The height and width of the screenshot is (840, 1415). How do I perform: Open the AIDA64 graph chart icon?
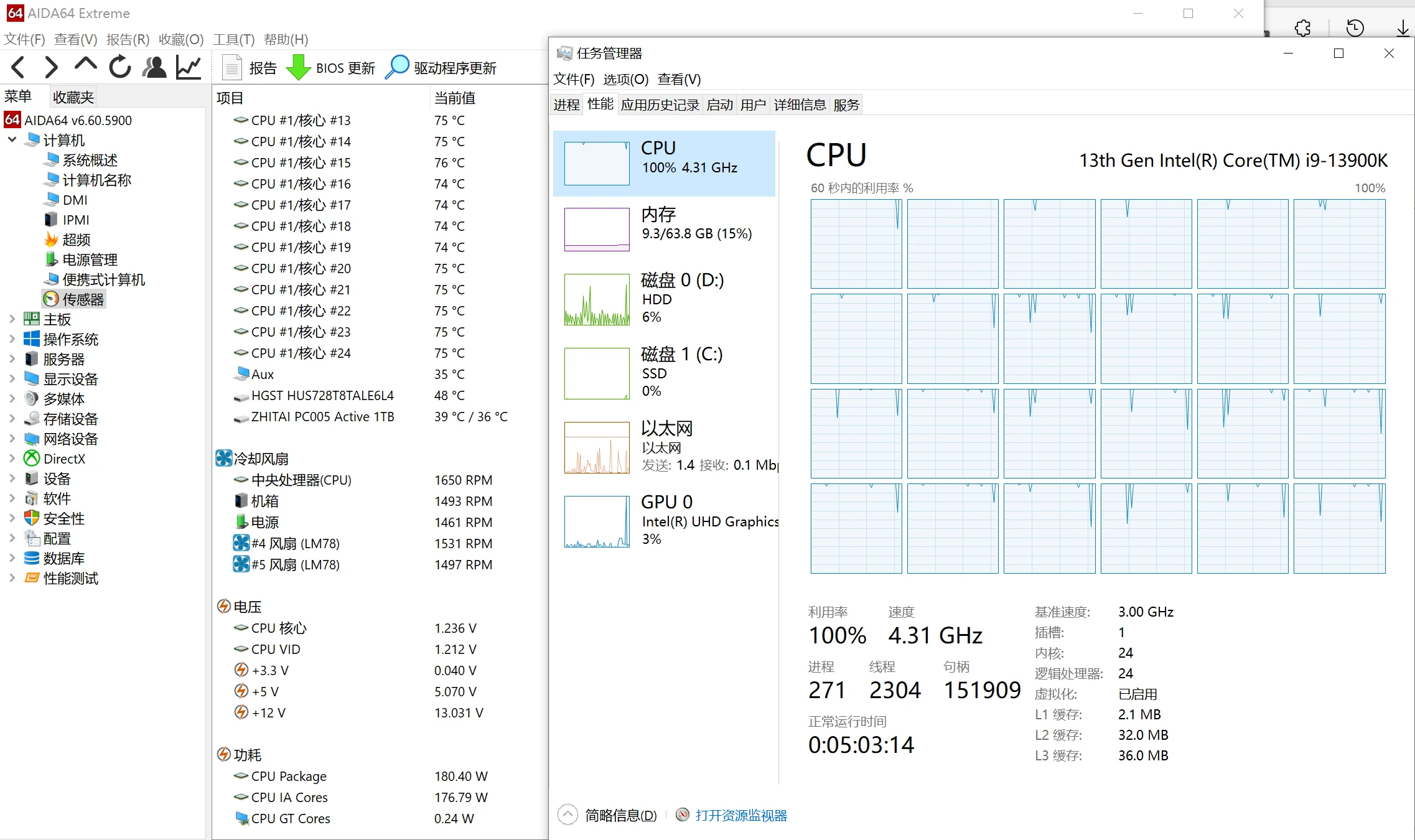click(x=189, y=67)
